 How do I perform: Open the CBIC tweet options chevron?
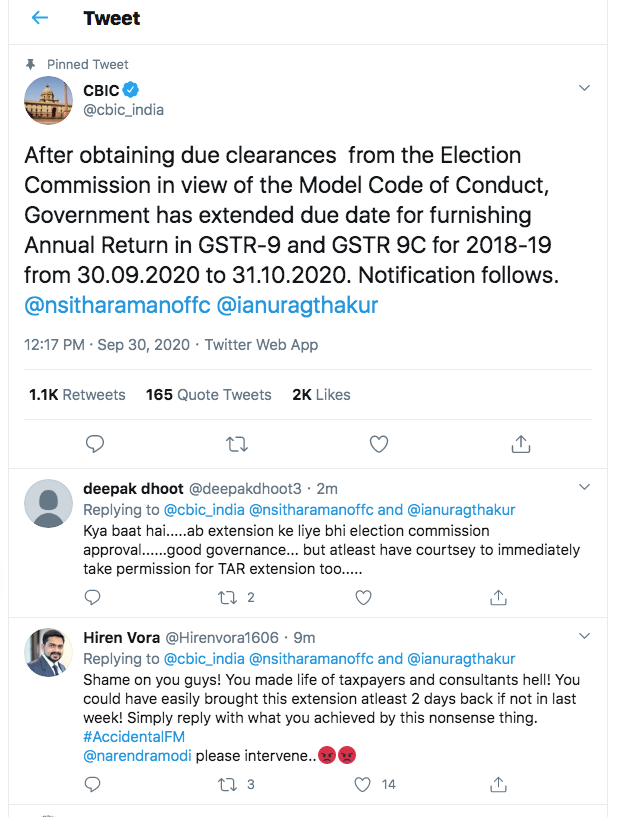(x=586, y=89)
